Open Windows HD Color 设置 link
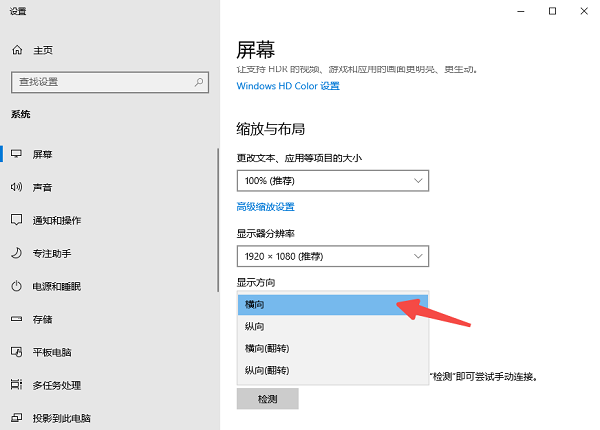This screenshot has width=600, height=430. (x=288, y=86)
